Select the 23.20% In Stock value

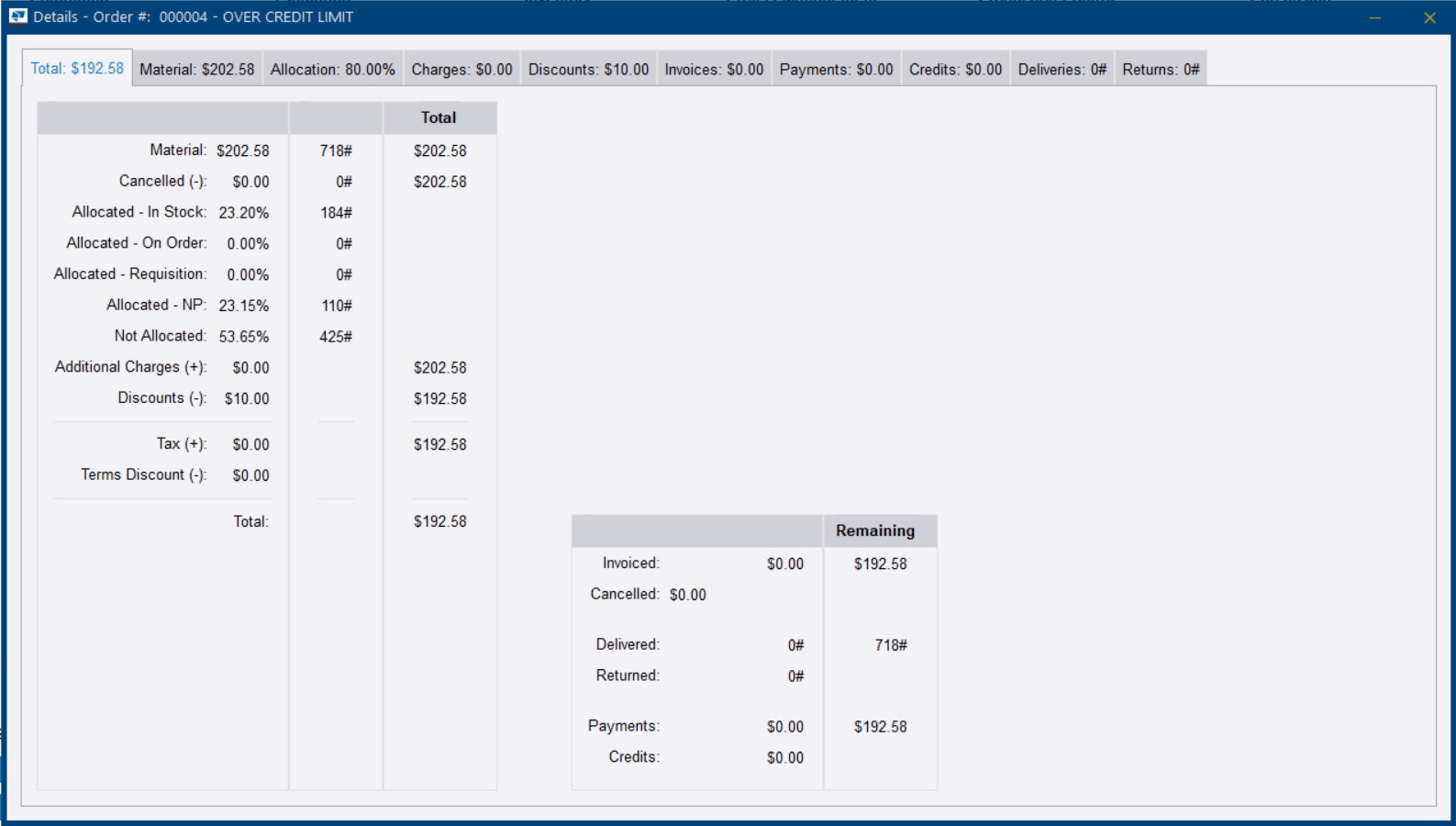244,213
